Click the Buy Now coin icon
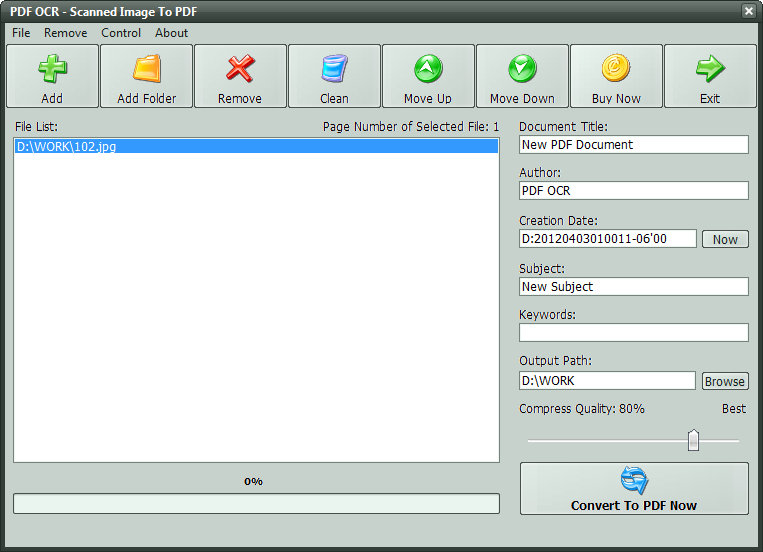 616,68
